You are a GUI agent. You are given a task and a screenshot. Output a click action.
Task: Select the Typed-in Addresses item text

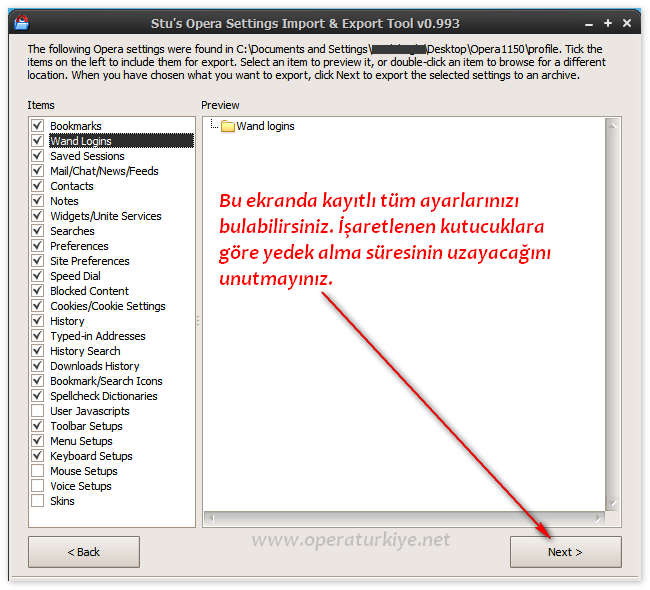(x=98, y=336)
